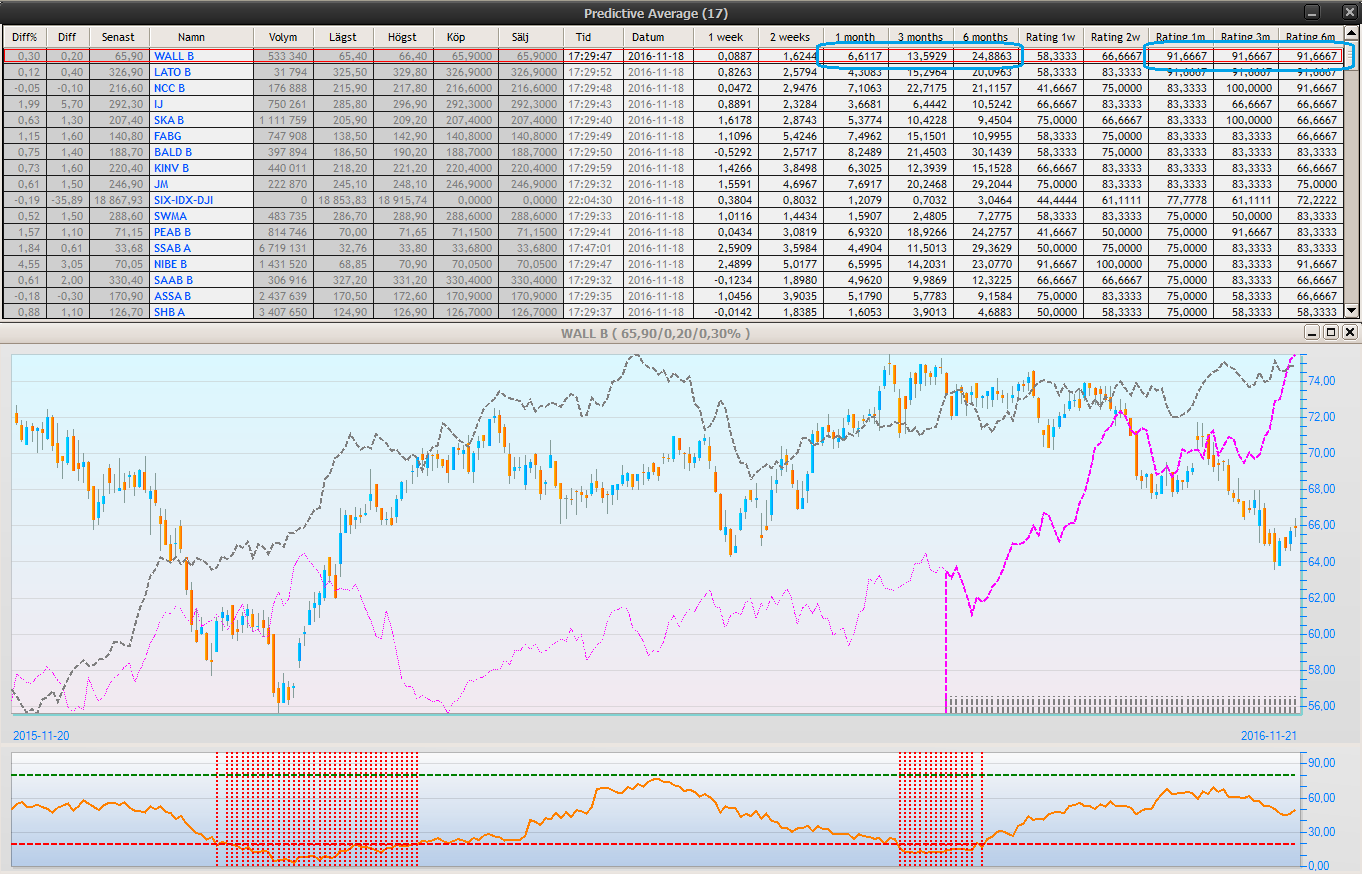This screenshot has height=874, width=1362.
Task: Sort by the Rating 1w column header
Action: click(x=1050, y=37)
